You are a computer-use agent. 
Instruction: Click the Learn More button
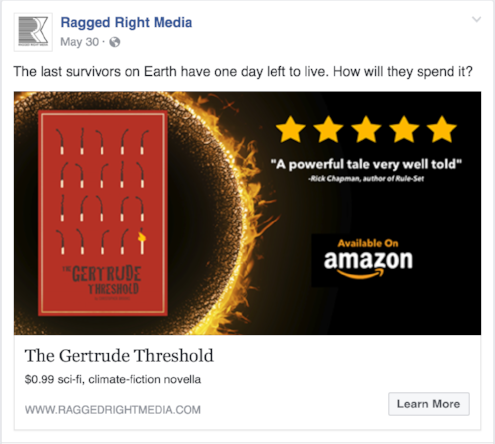coord(429,404)
